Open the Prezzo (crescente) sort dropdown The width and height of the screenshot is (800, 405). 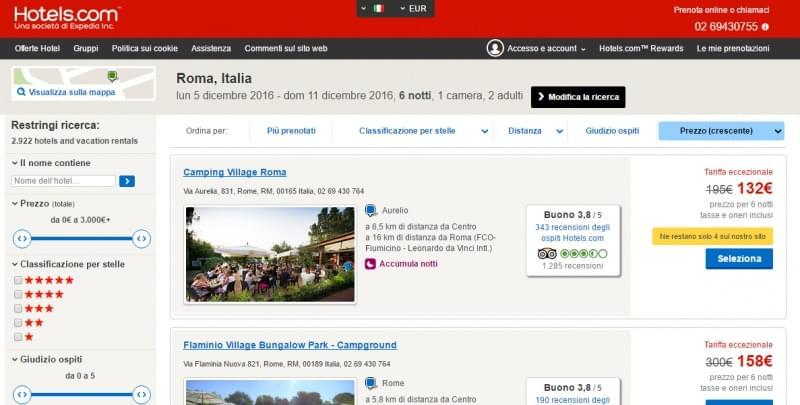pyautogui.click(x=720, y=131)
